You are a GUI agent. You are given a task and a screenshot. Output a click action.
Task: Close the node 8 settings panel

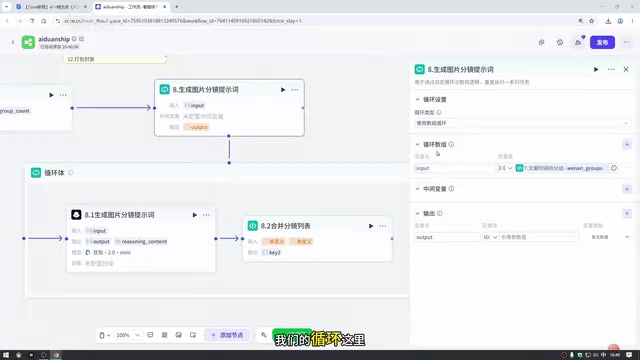point(626,69)
